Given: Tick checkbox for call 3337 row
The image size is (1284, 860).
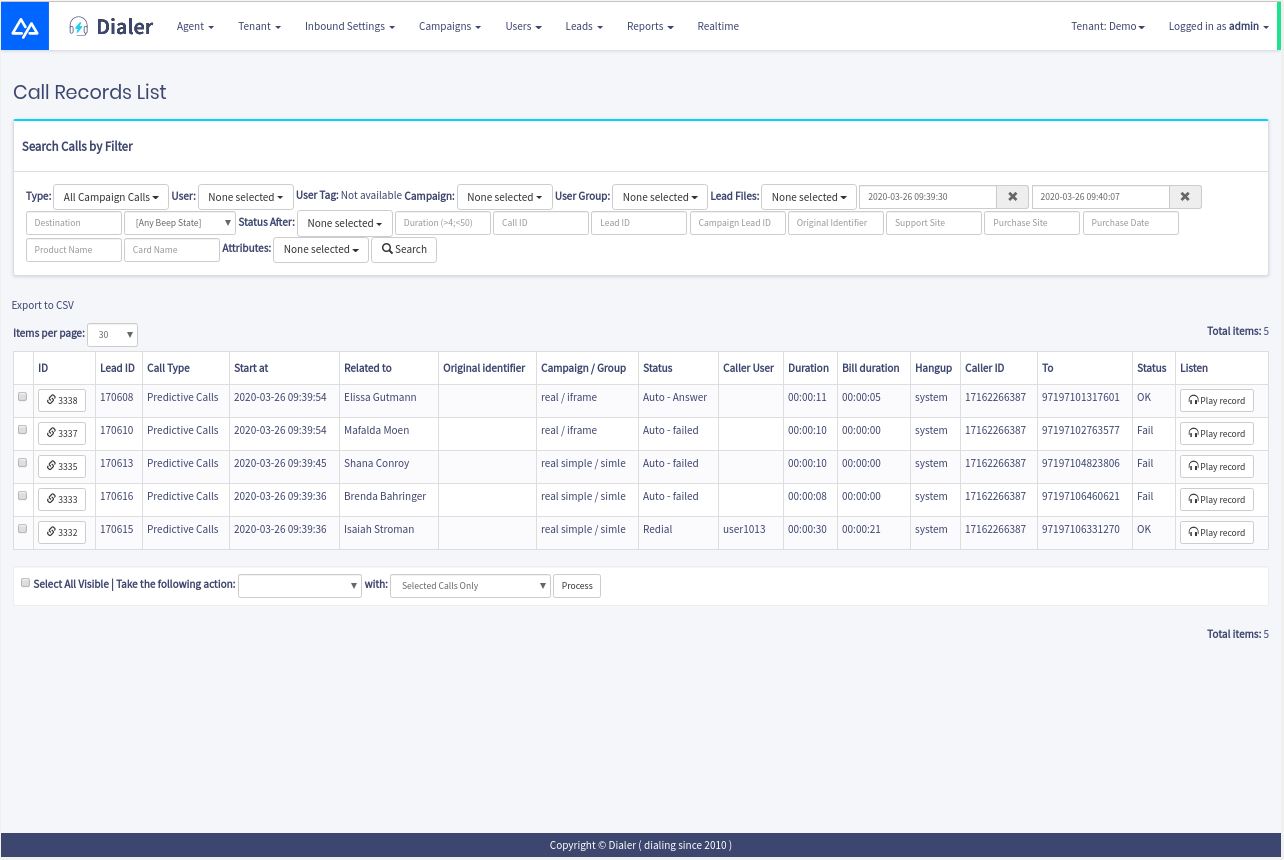Looking at the screenshot, I should coord(23,430).
